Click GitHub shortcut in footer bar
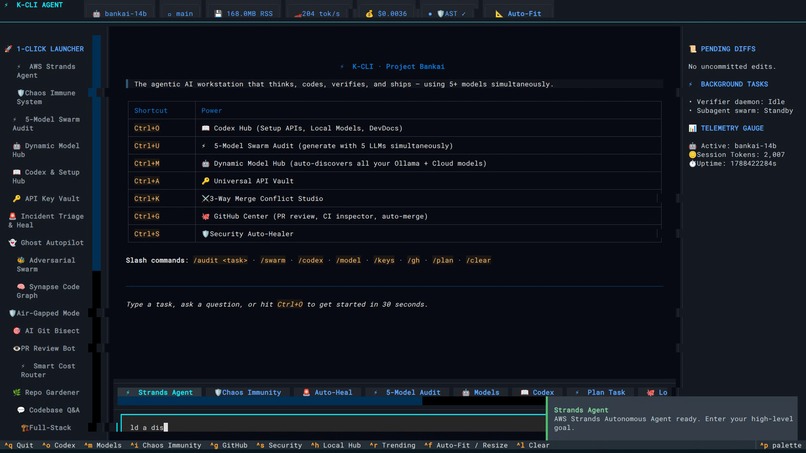Image resolution: width=806 pixels, height=453 pixels. (x=229, y=445)
